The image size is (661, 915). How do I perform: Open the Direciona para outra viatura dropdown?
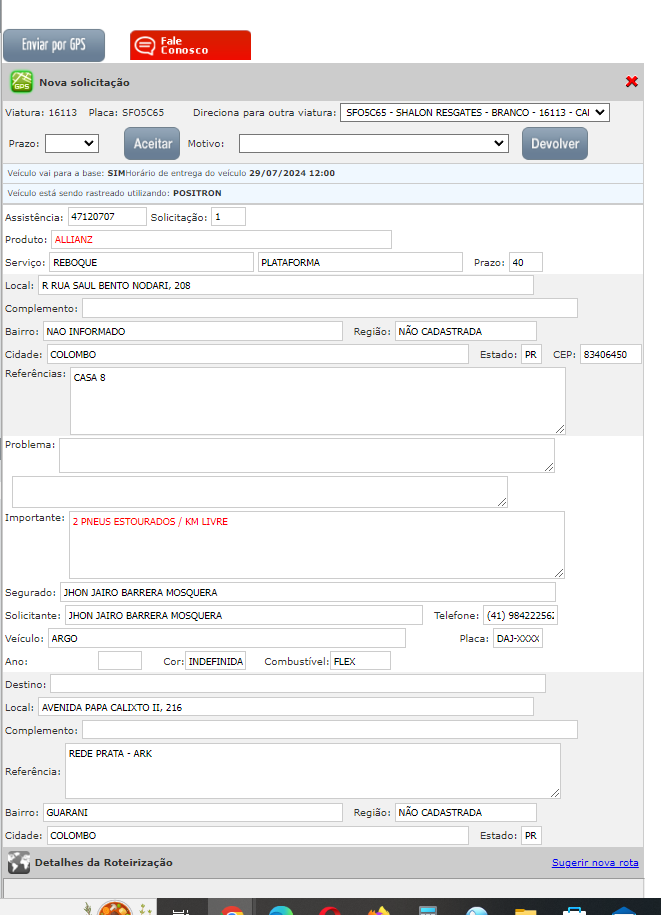(475, 113)
